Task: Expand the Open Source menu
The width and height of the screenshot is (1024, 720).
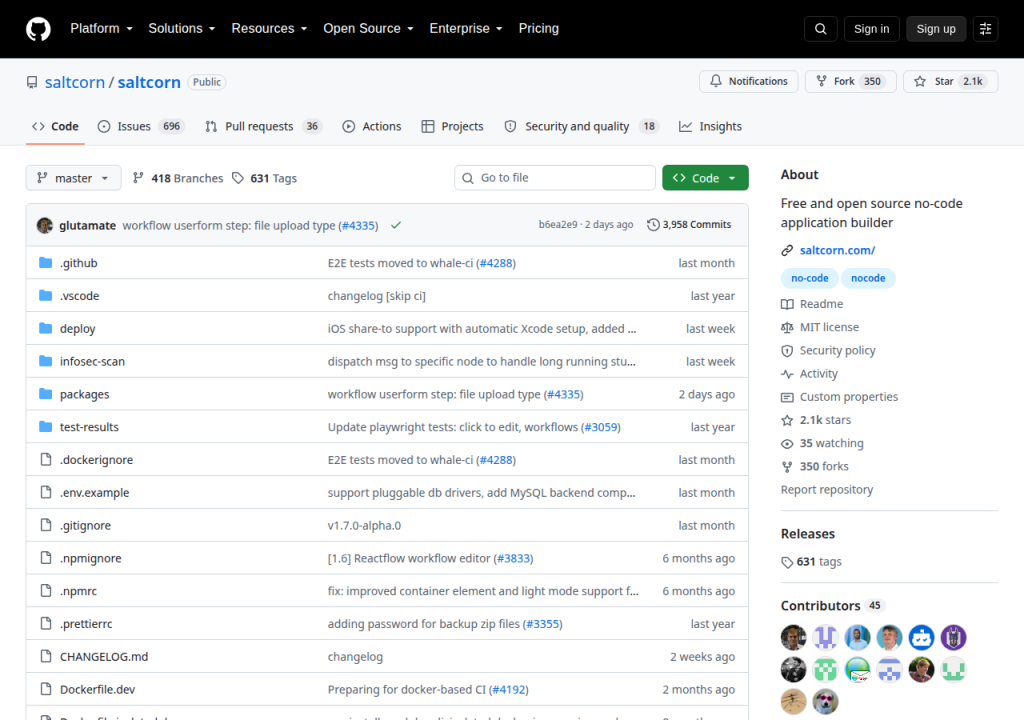Action: click(368, 29)
